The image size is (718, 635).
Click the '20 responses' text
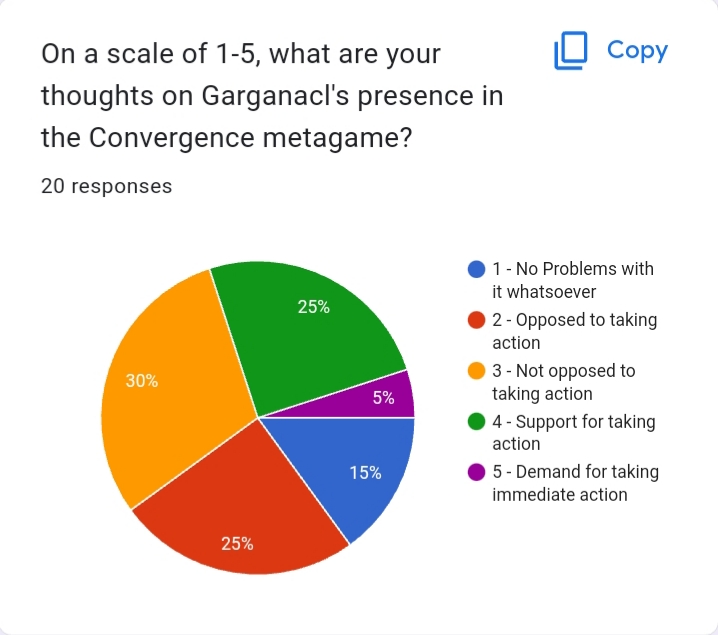coord(107,186)
